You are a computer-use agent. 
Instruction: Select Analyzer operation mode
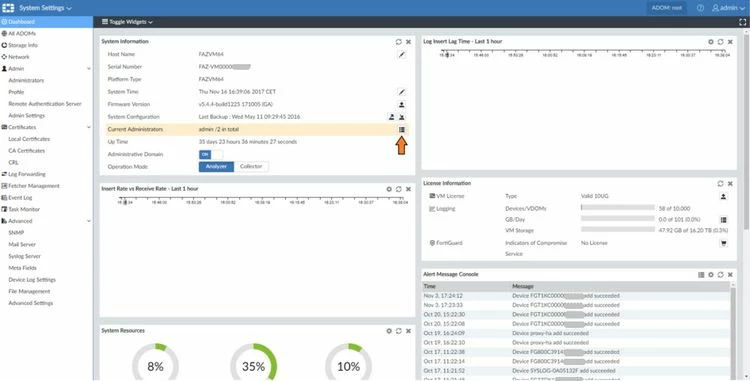216,167
